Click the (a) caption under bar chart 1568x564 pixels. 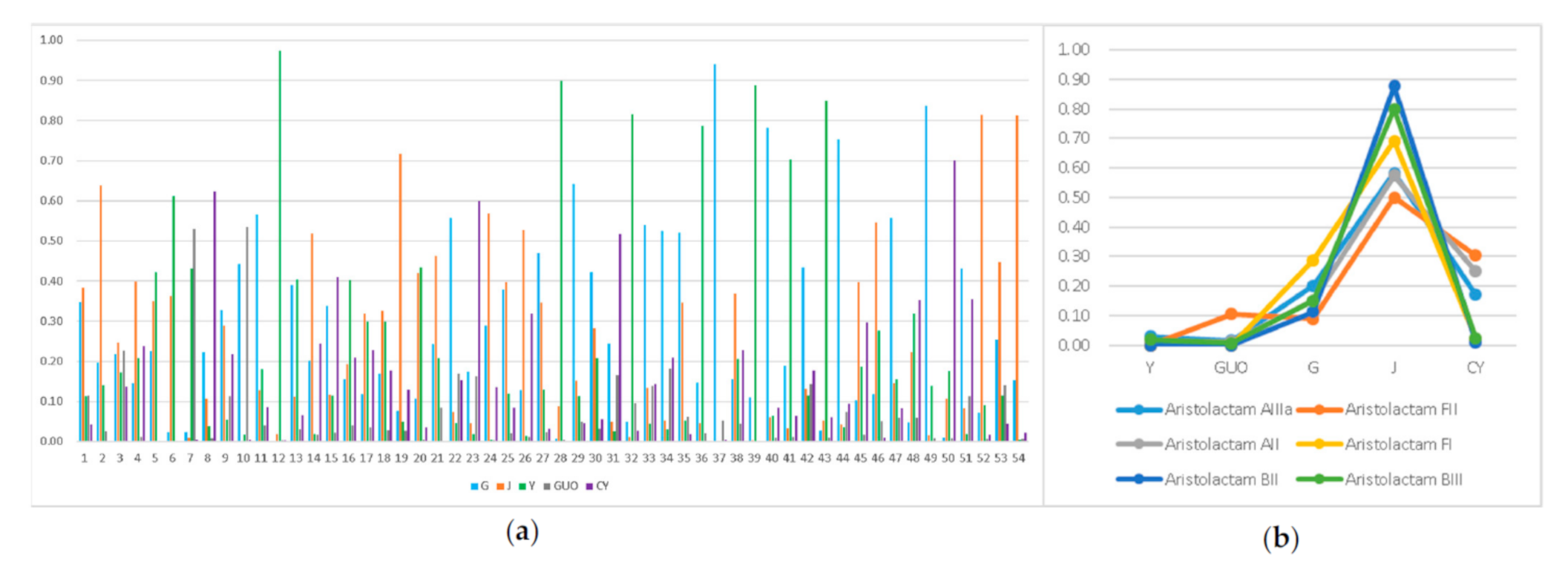[x=522, y=531]
